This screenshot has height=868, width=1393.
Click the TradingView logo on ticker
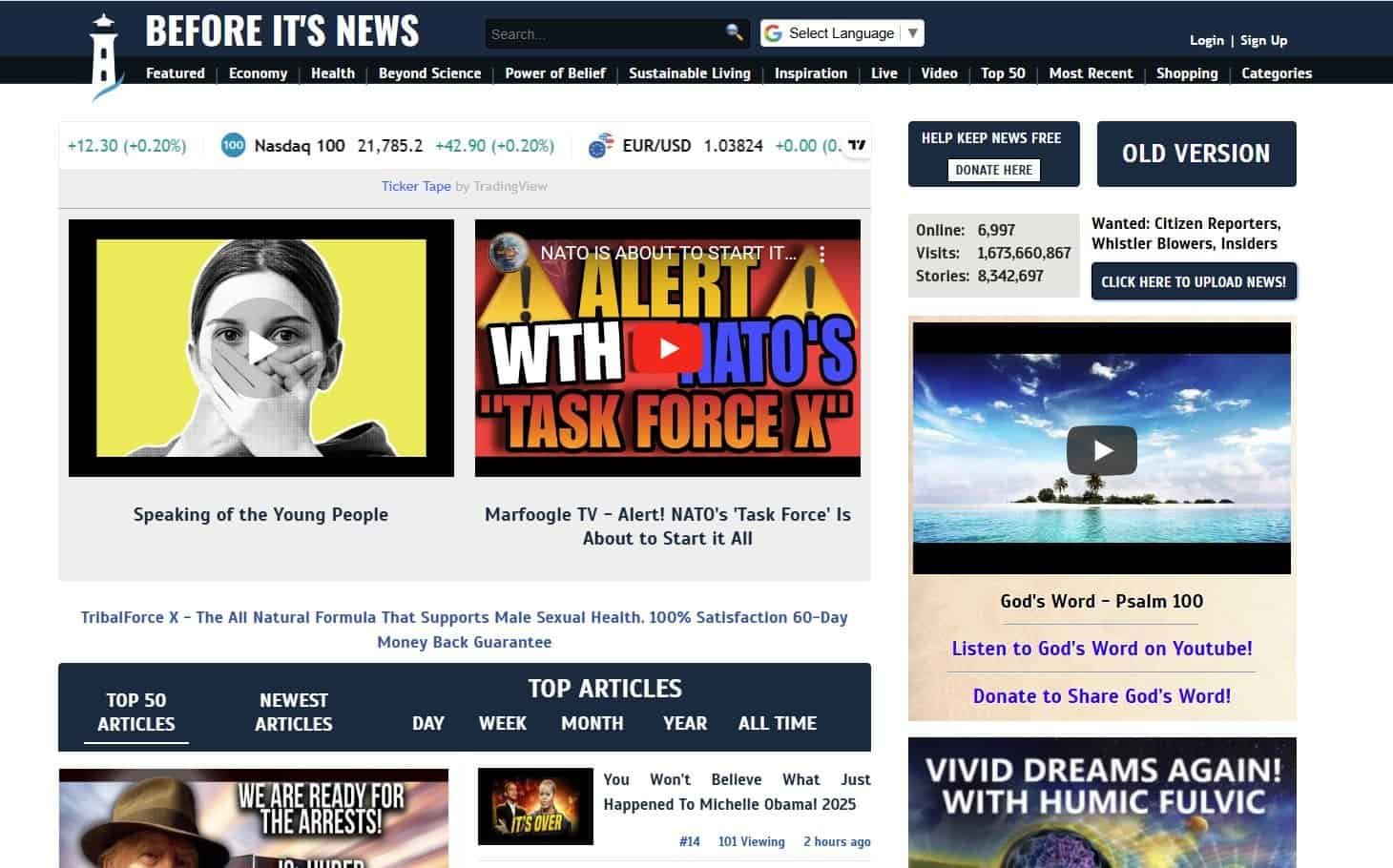point(857,145)
